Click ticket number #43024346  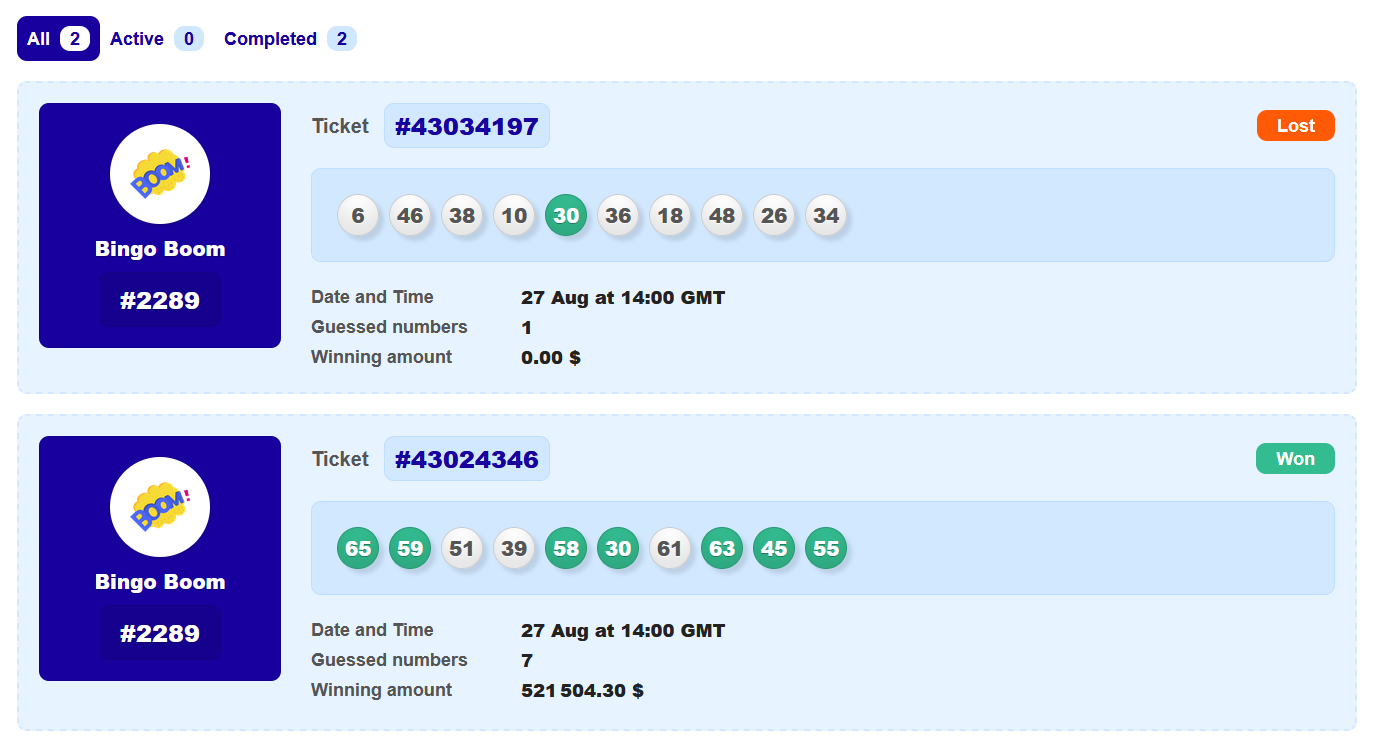tap(467, 459)
